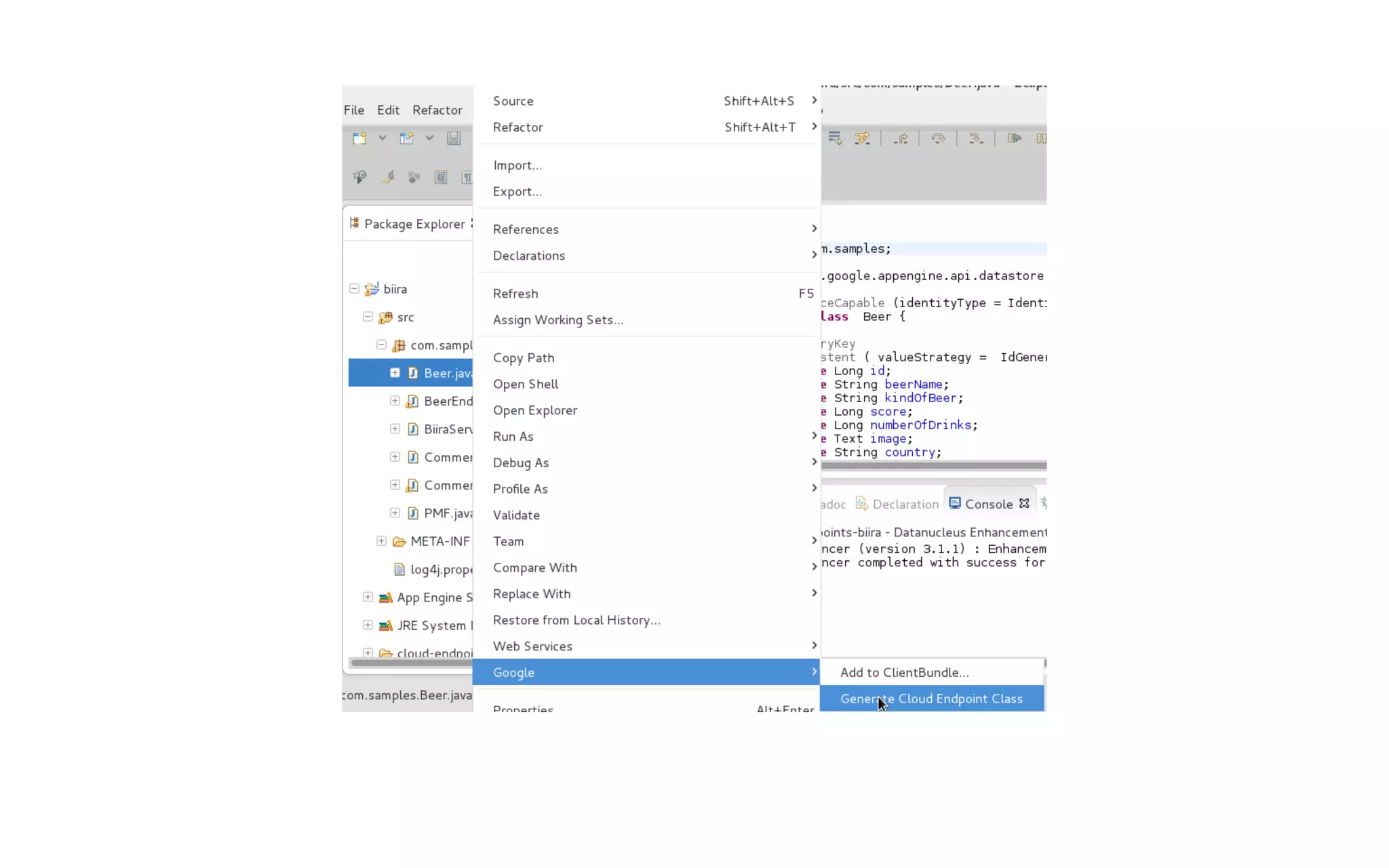Open the New wizard dropdown arrow
The height and width of the screenshot is (868, 1389).
(x=383, y=138)
